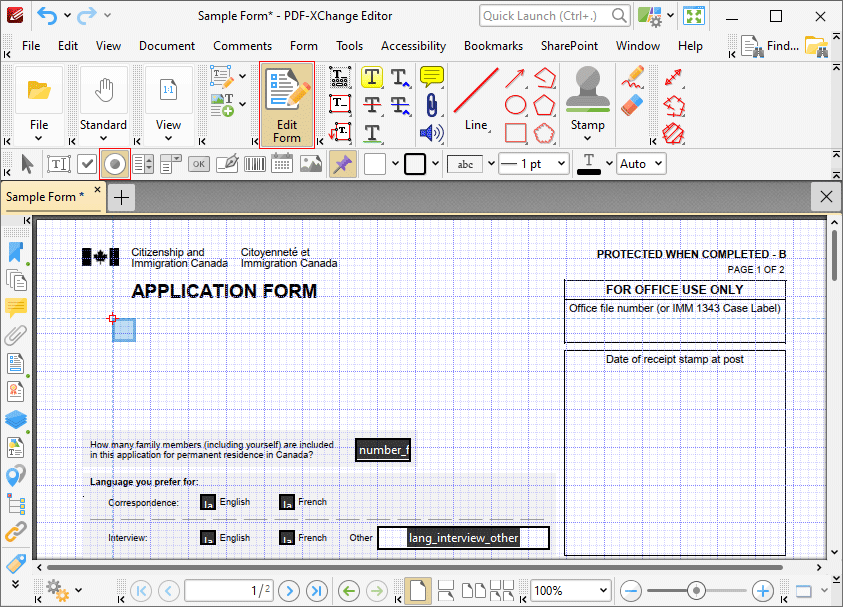Select the Eraser tool

click(632, 105)
